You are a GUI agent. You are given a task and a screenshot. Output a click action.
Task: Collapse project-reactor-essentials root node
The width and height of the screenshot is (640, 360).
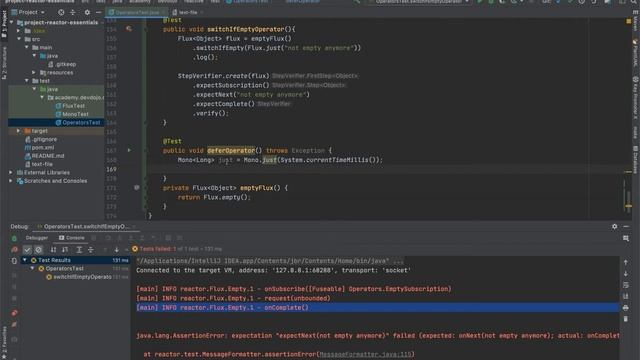click(x=12, y=22)
